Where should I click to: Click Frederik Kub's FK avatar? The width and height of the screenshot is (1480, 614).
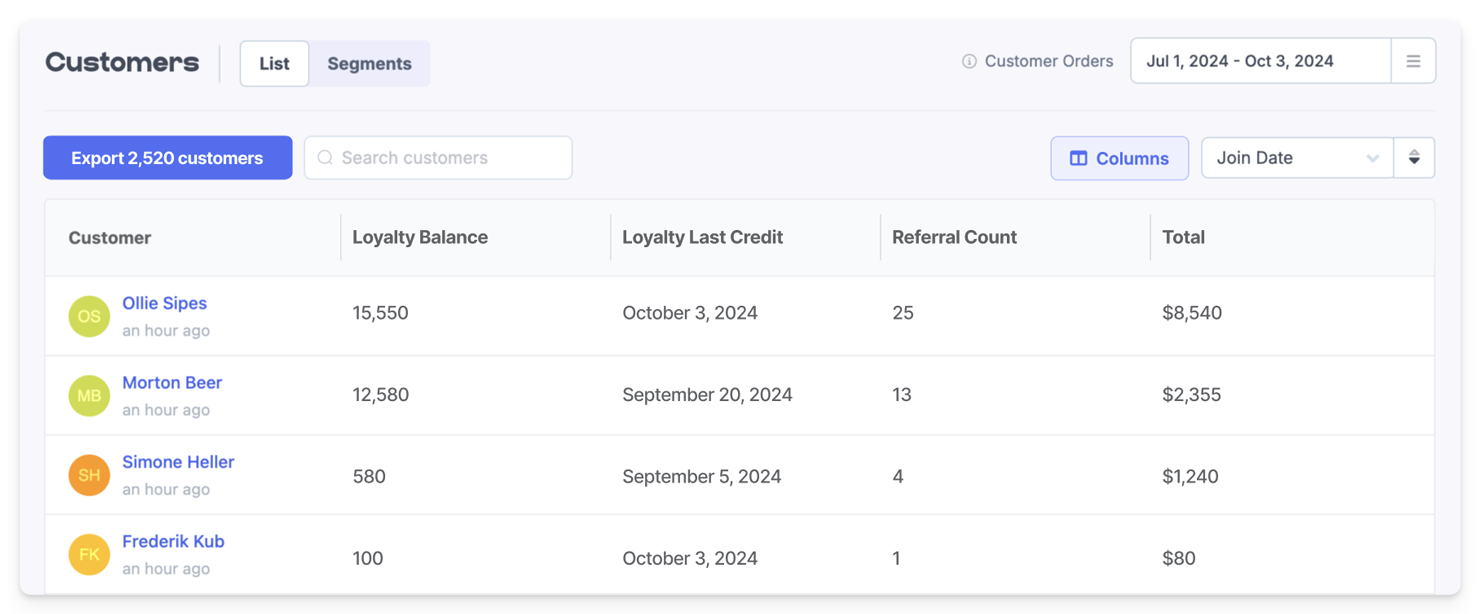[x=89, y=554]
